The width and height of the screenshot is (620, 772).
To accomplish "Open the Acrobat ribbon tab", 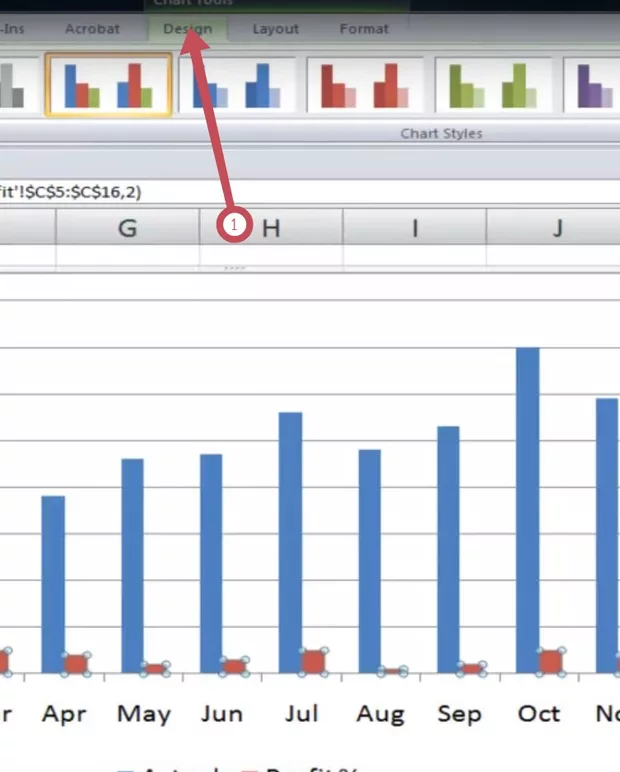I will click(92, 29).
